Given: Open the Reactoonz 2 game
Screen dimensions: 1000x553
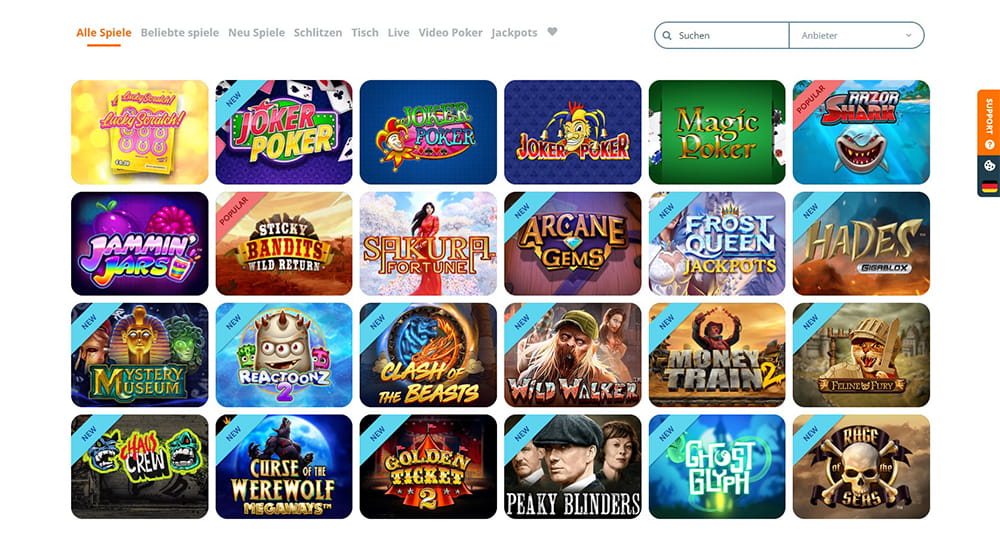Looking at the screenshot, I should [284, 355].
